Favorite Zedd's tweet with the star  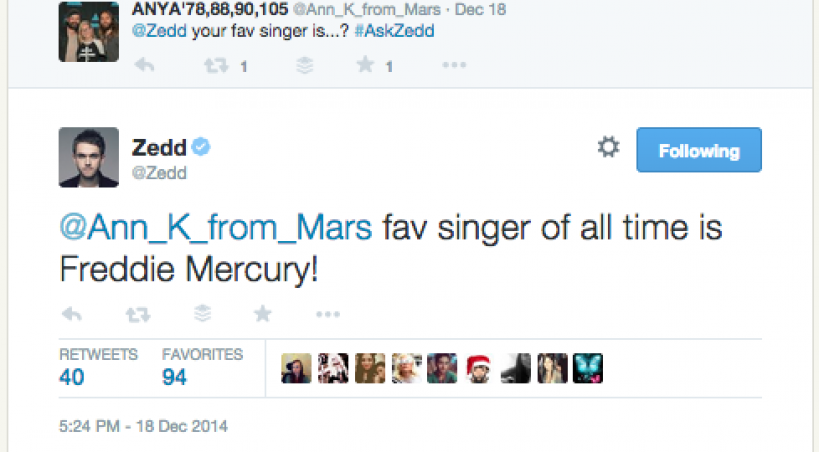coord(262,314)
